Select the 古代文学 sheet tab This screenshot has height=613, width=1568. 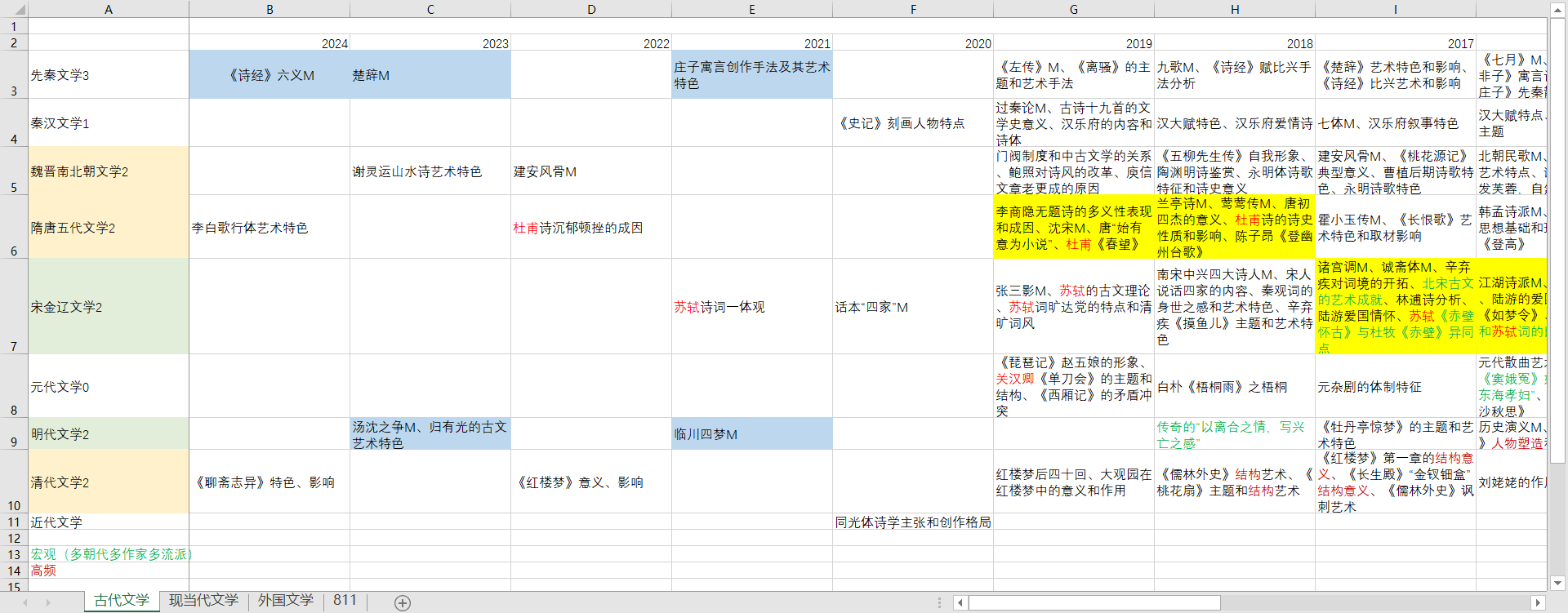pyautogui.click(x=122, y=601)
